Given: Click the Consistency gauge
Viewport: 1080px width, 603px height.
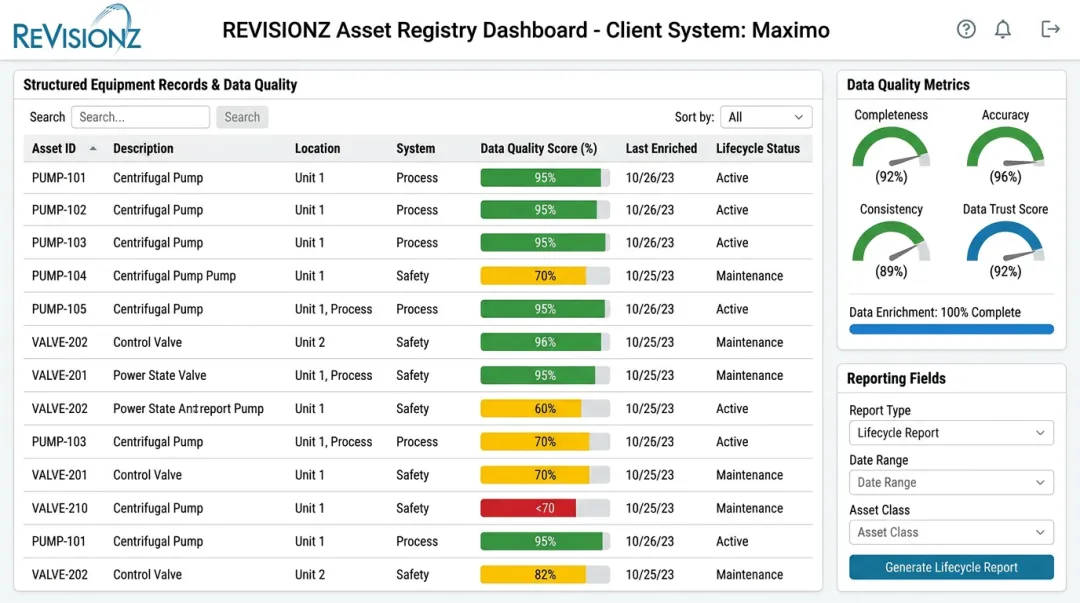Looking at the screenshot, I should (891, 243).
